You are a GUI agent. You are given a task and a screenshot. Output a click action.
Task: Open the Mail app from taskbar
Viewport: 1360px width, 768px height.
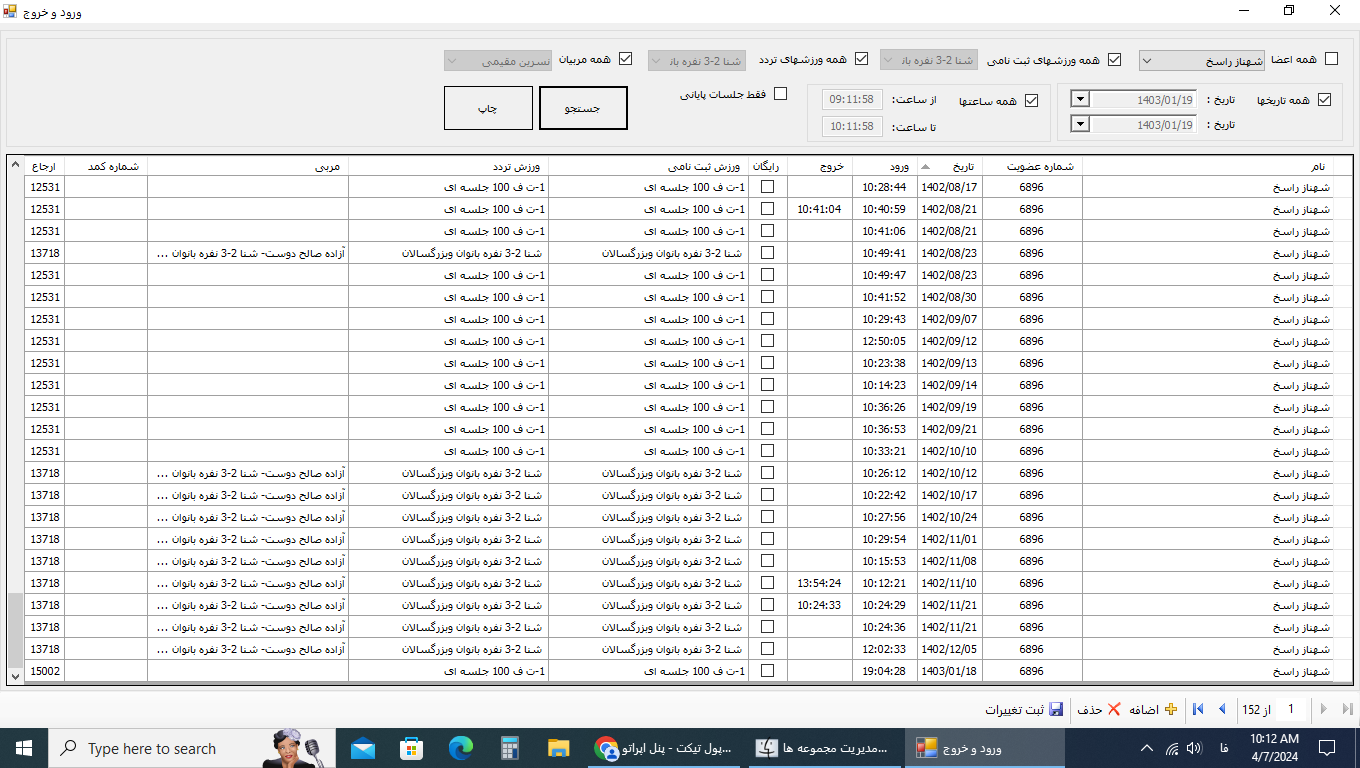coord(362,748)
